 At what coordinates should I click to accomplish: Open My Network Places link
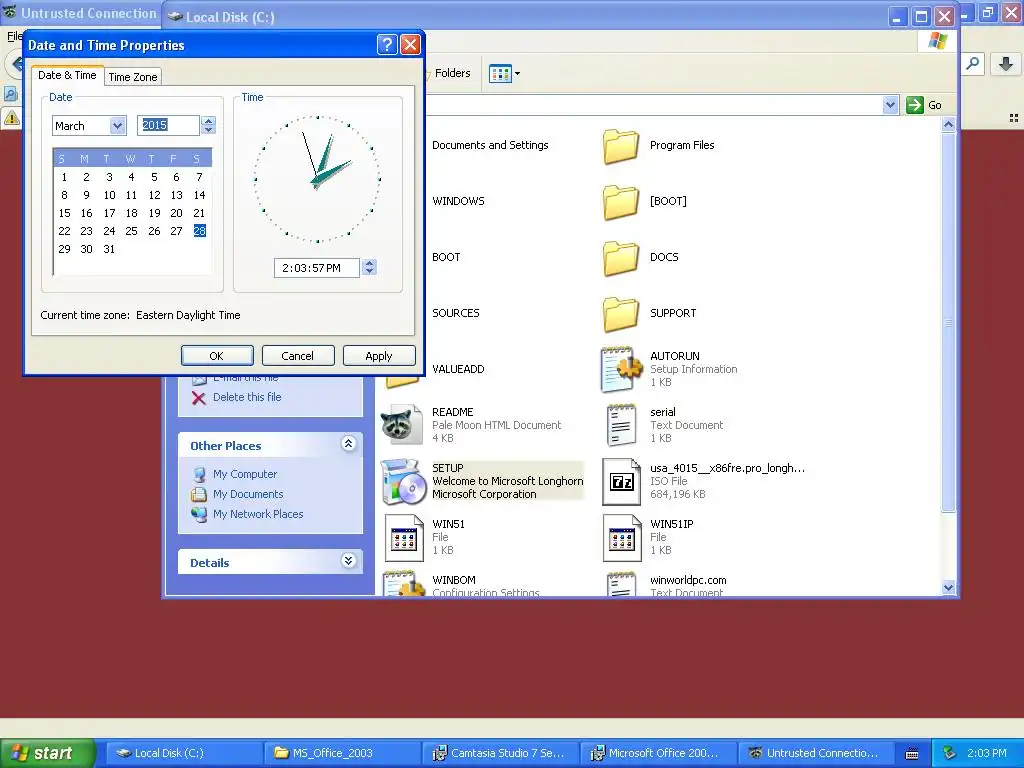[x=258, y=514]
